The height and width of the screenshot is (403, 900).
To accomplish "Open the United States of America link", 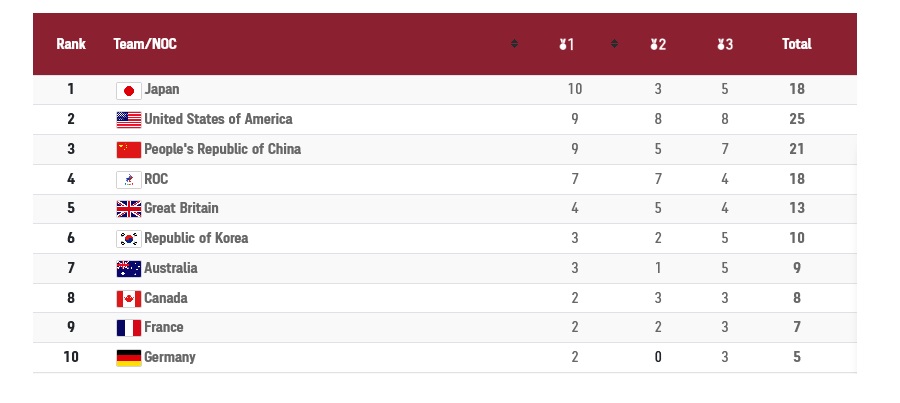I will tap(218, 119).
